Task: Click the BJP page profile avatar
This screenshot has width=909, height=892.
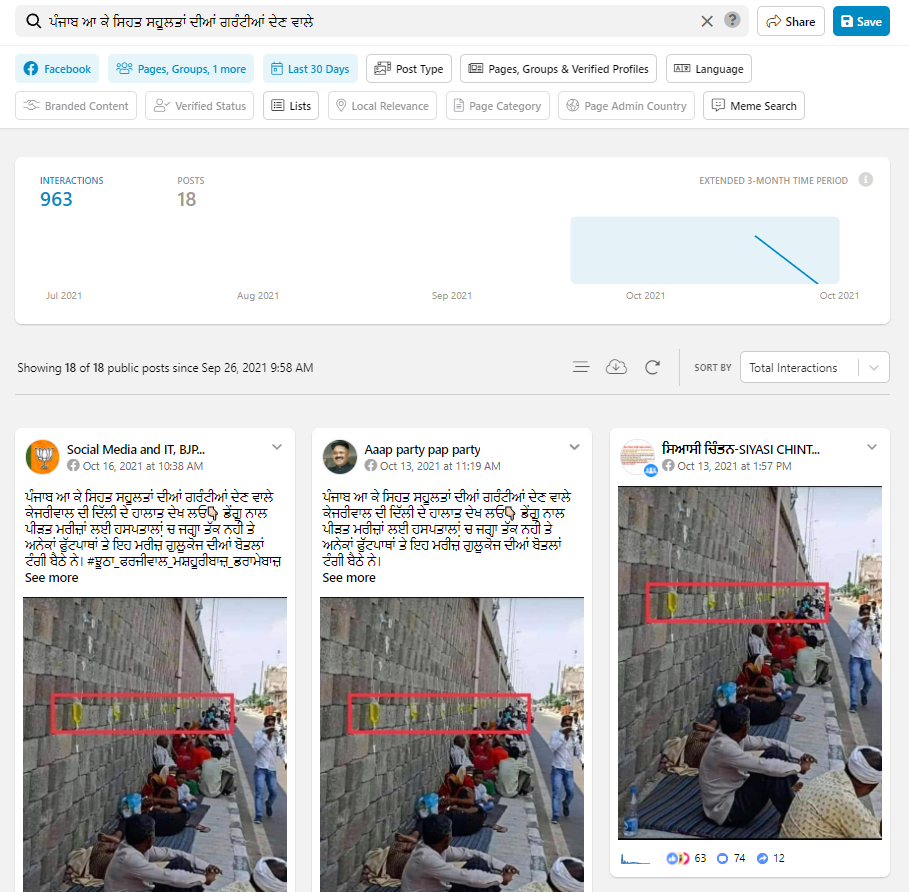Action: tap(42, 457)
